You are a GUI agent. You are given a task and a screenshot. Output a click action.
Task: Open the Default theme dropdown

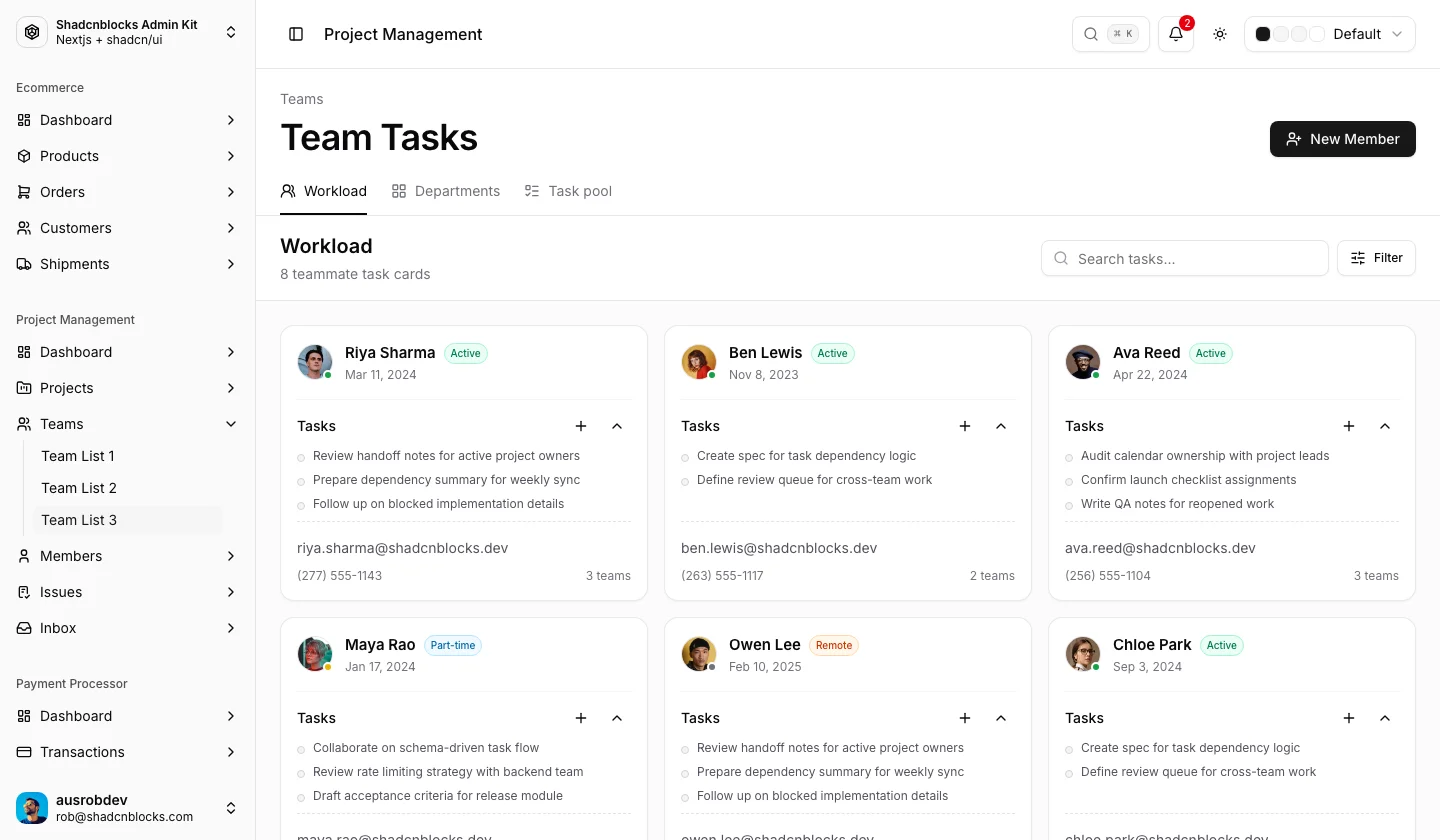1330,34
